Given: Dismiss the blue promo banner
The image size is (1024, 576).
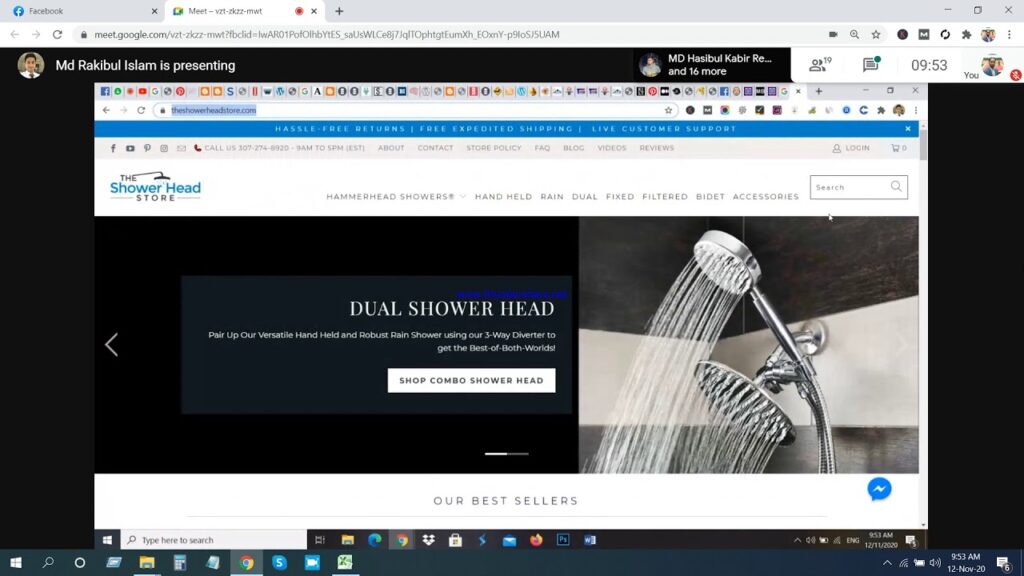Looking at the screenshot, I should click(908, 129).
